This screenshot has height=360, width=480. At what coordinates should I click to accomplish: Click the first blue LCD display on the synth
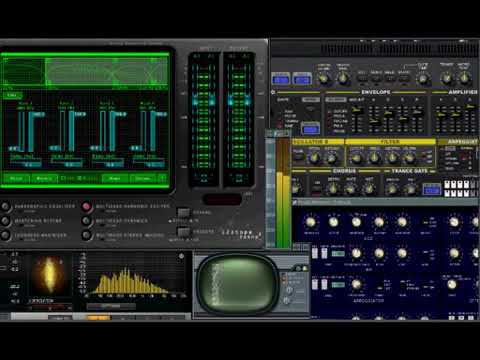click(x=281, y=80)
